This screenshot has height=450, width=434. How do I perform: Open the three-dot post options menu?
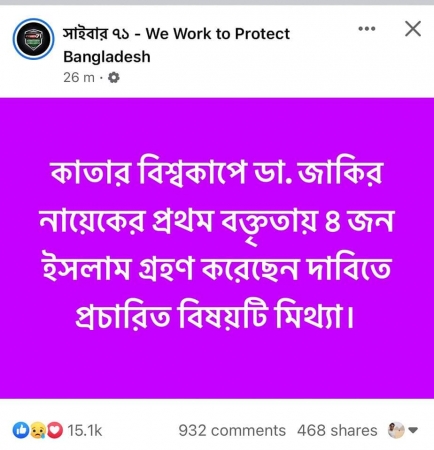pos(367,29)
